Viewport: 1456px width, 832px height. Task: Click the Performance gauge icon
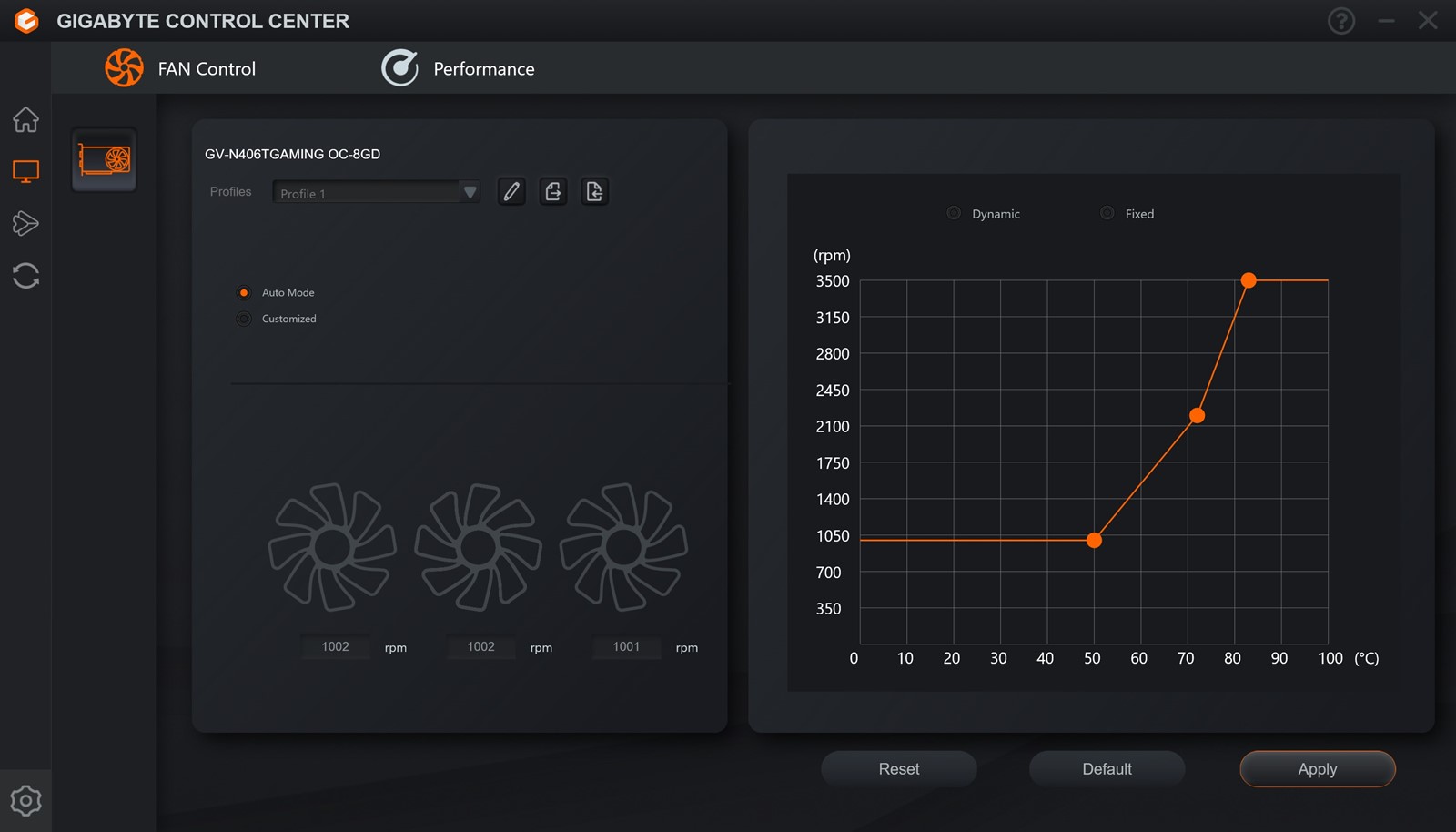point(399,68)
